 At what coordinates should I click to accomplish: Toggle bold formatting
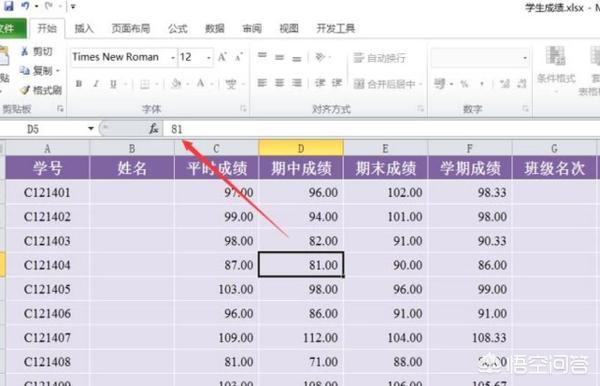tap(79, 84)
